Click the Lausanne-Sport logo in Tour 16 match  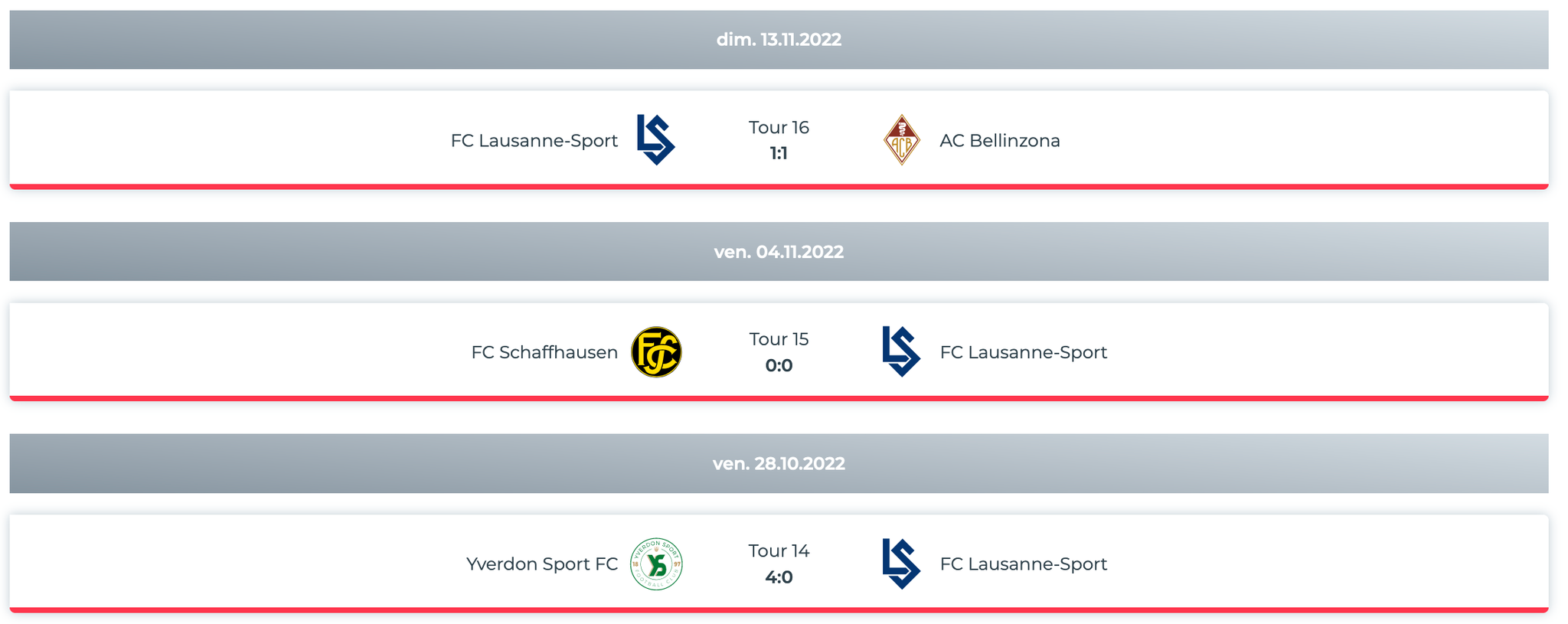click(656, 140)
